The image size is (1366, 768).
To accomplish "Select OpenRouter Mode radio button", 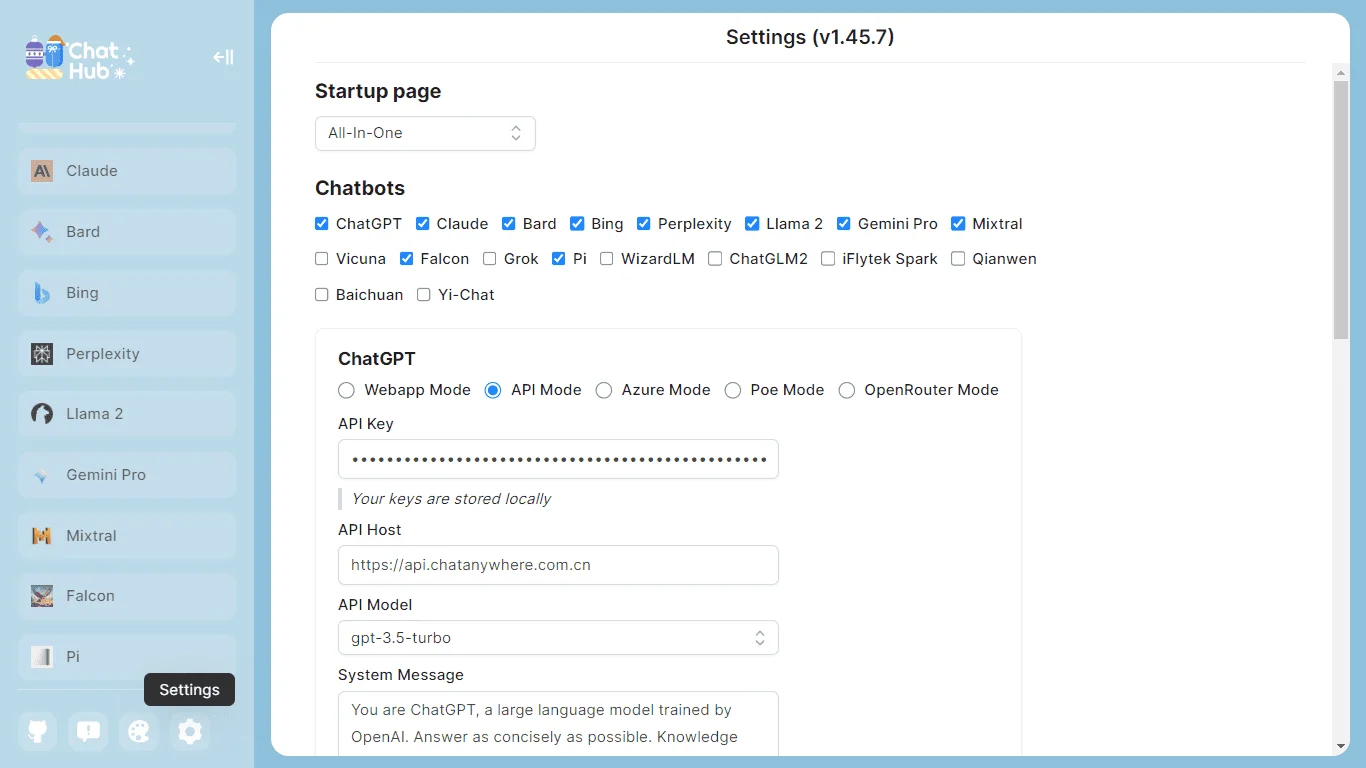I will 847,390.
